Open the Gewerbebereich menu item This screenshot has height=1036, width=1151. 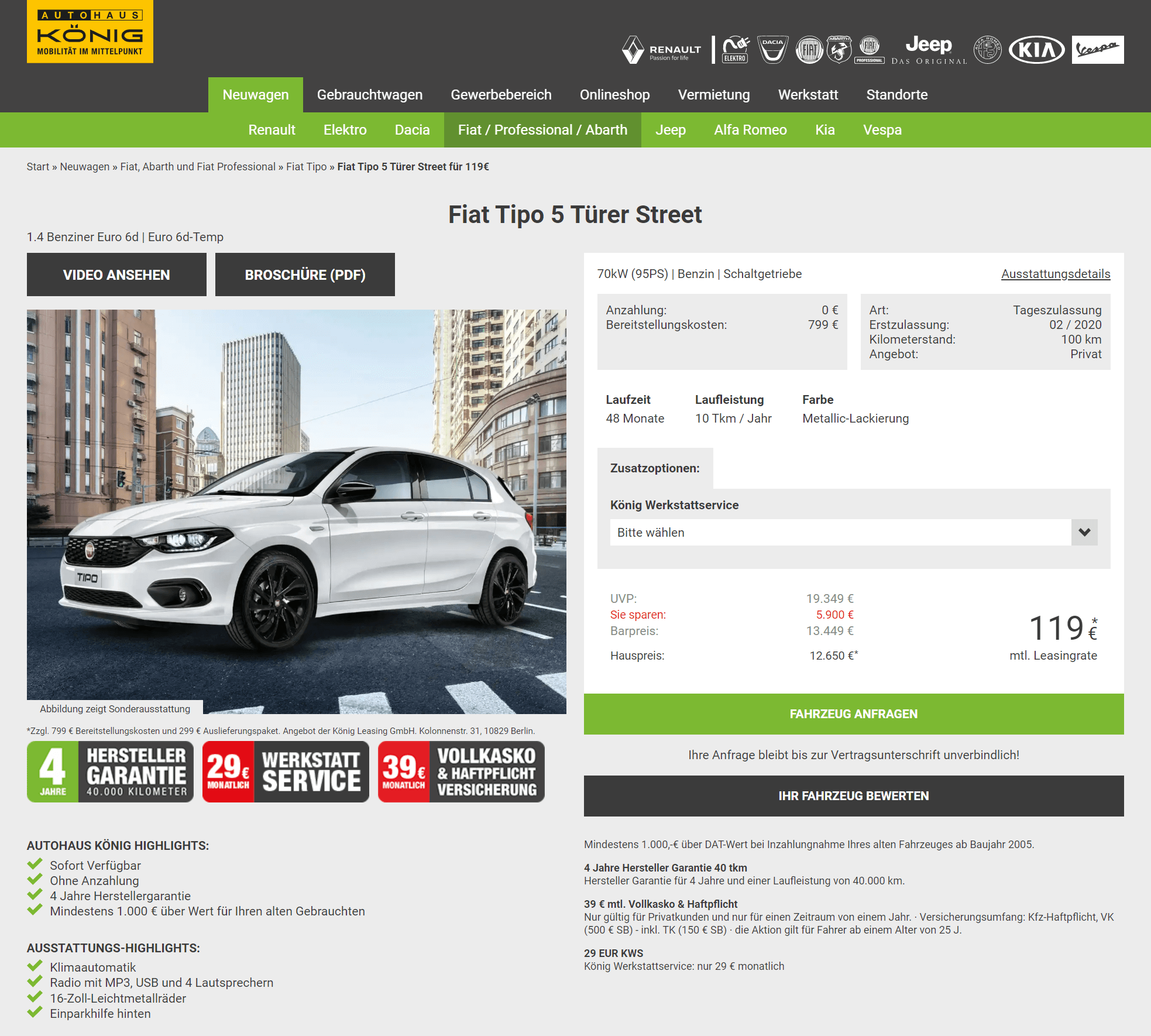click(x=501, y=95)
